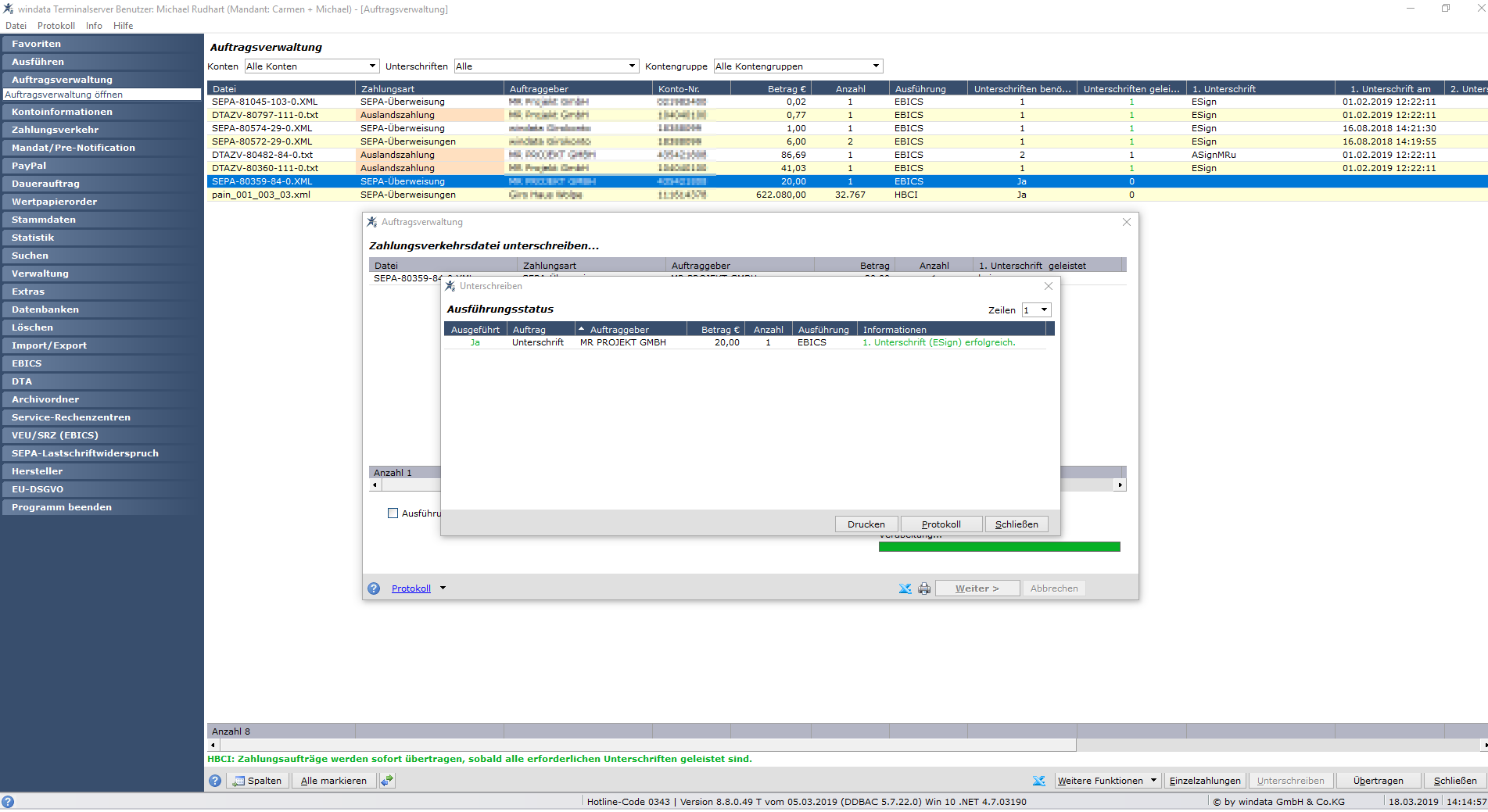Click right arrow of dialog table scrollbar
Screen dimensions: 1488x812
click(1120, 485)
